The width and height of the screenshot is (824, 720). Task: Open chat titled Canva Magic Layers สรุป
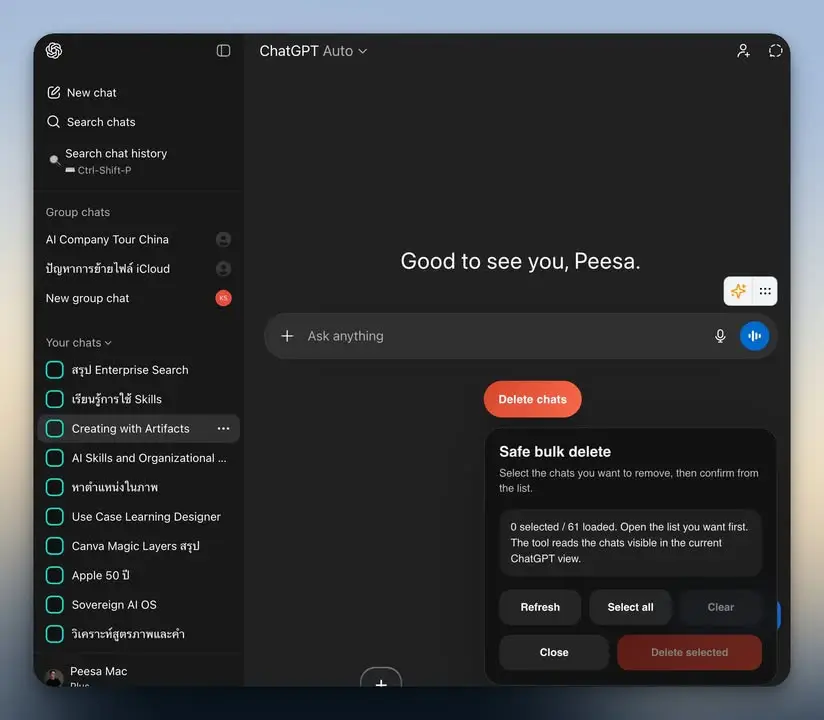(x=136, y=546)
